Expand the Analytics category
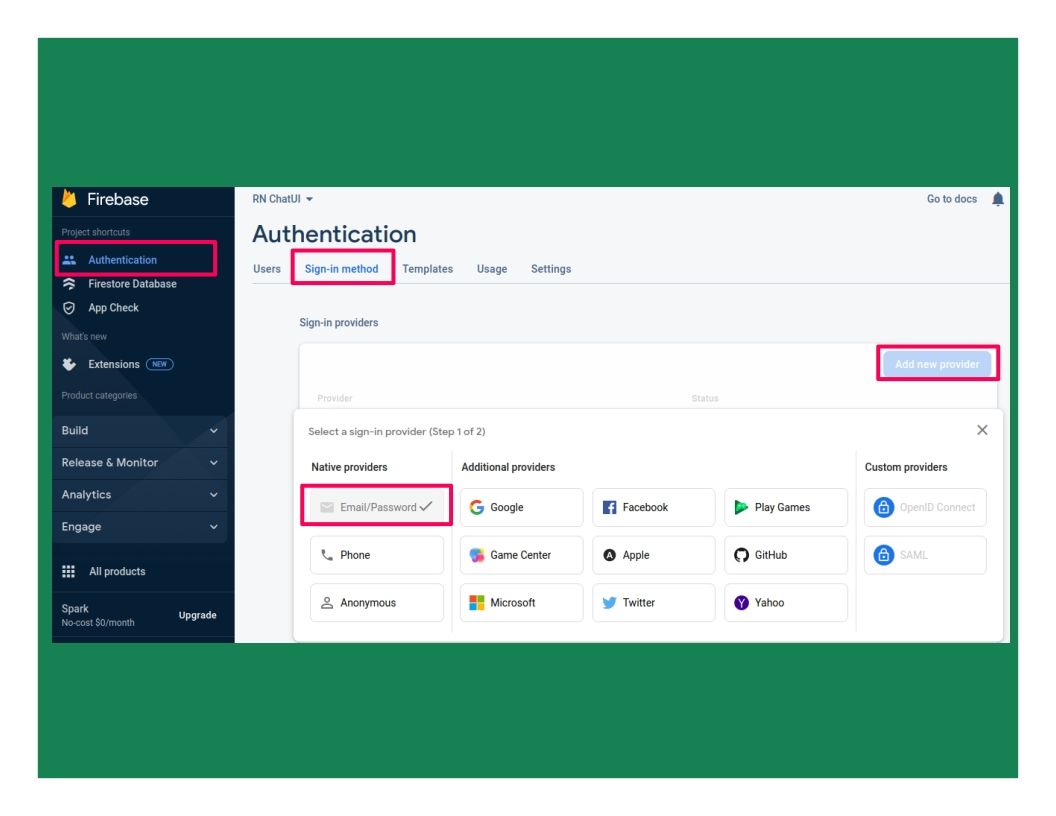 tap(139, 495)
